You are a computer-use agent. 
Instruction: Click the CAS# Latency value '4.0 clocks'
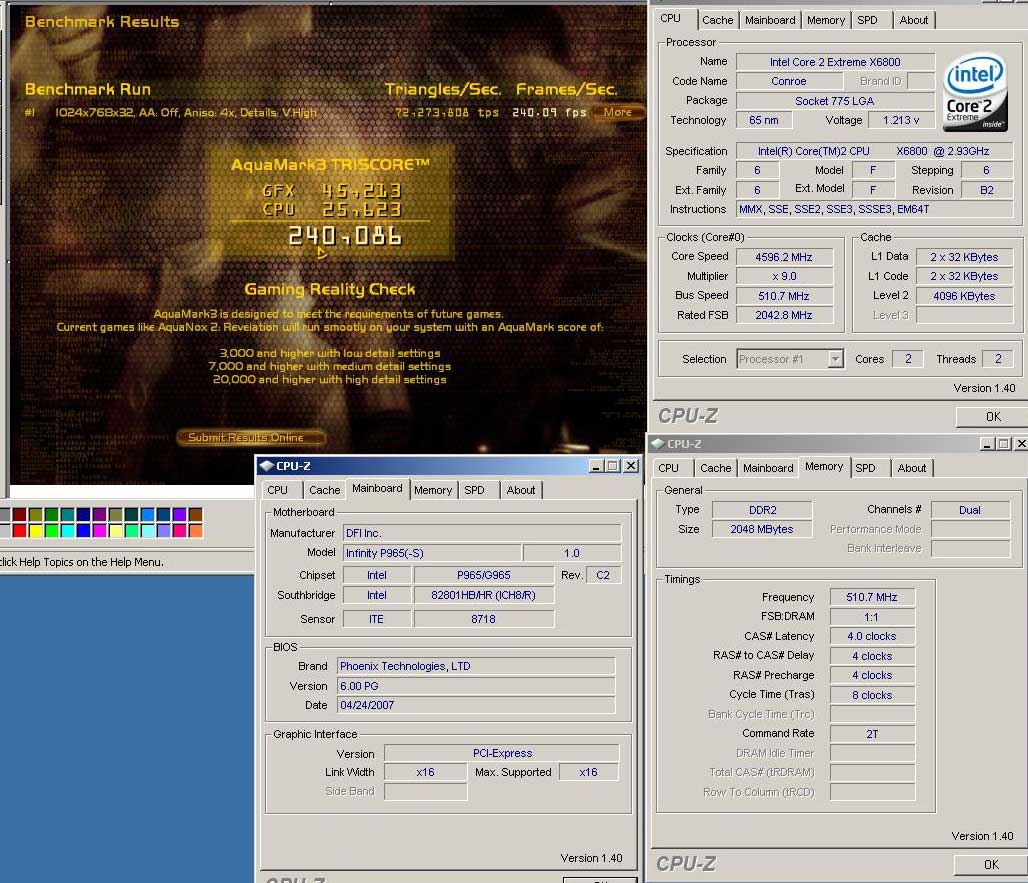[x=871, y=636]
